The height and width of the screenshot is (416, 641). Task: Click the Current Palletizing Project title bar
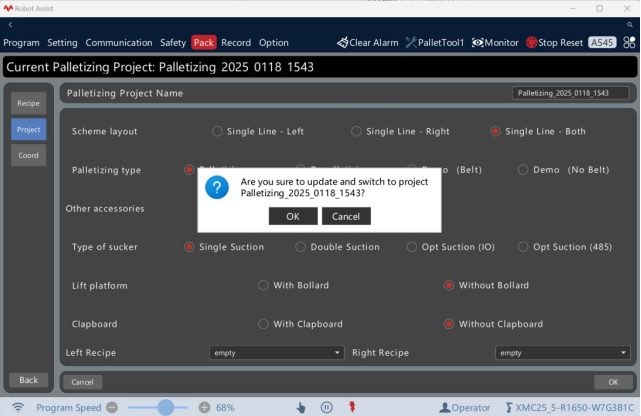[x=320, y=67]
